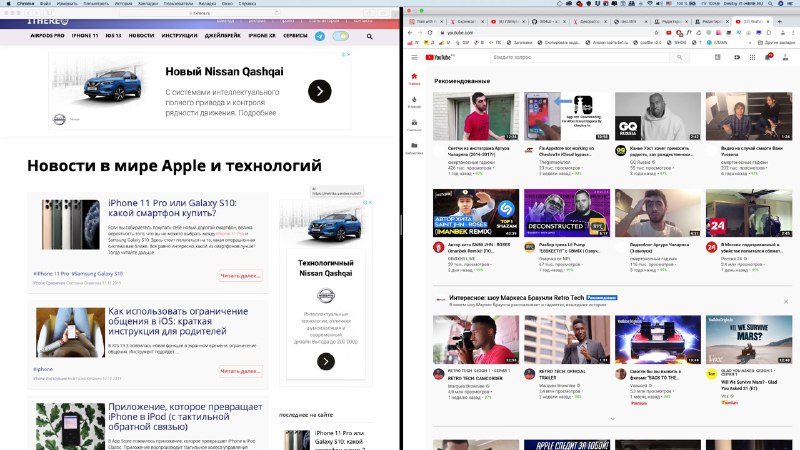Open Chrome three-dot menu in YouTube window

pyautogui.click(x=792, y=33)
